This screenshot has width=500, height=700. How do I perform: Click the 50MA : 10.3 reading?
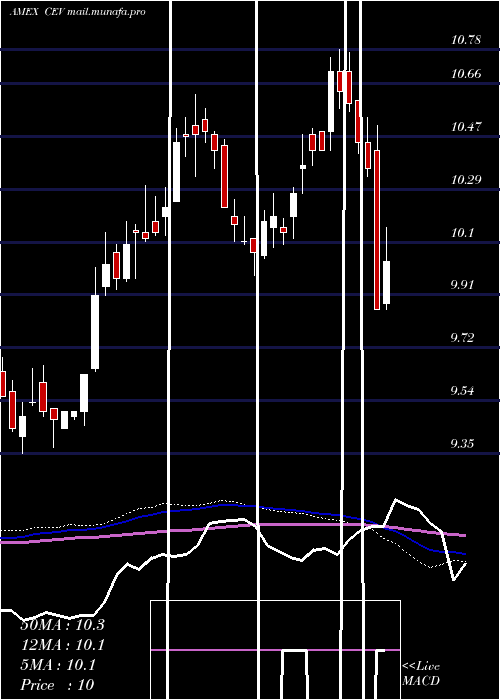coord(62,625)
